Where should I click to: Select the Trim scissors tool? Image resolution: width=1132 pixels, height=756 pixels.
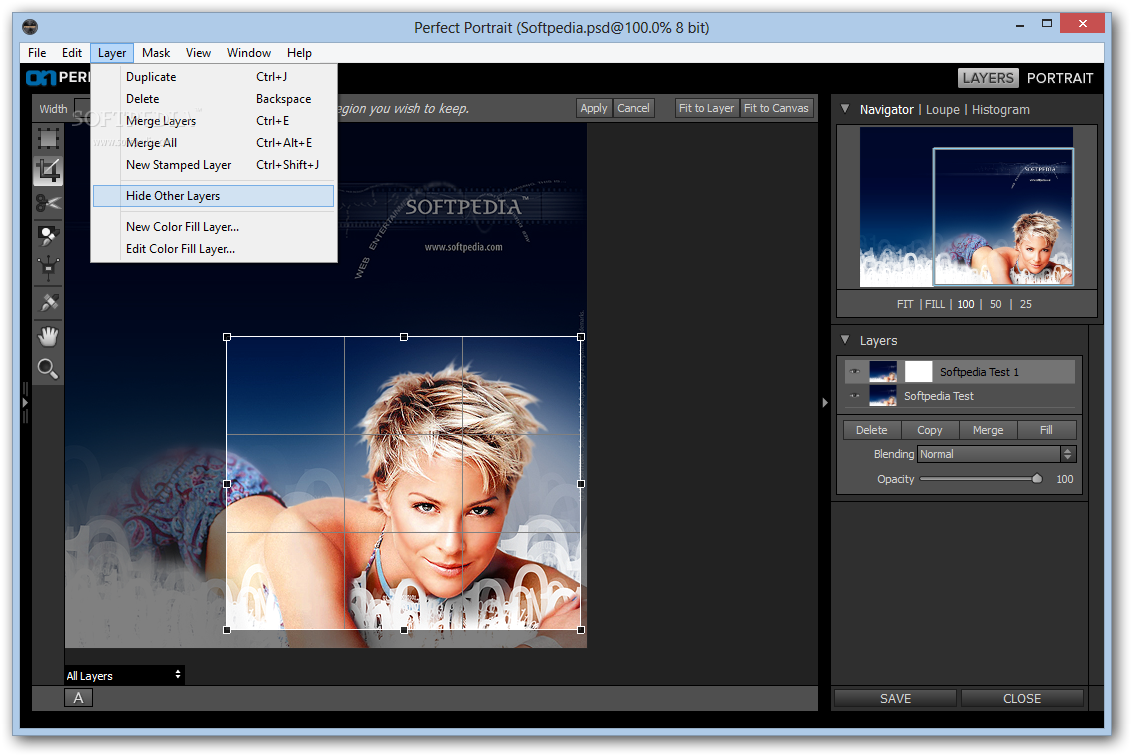click(x=48, y=203)
